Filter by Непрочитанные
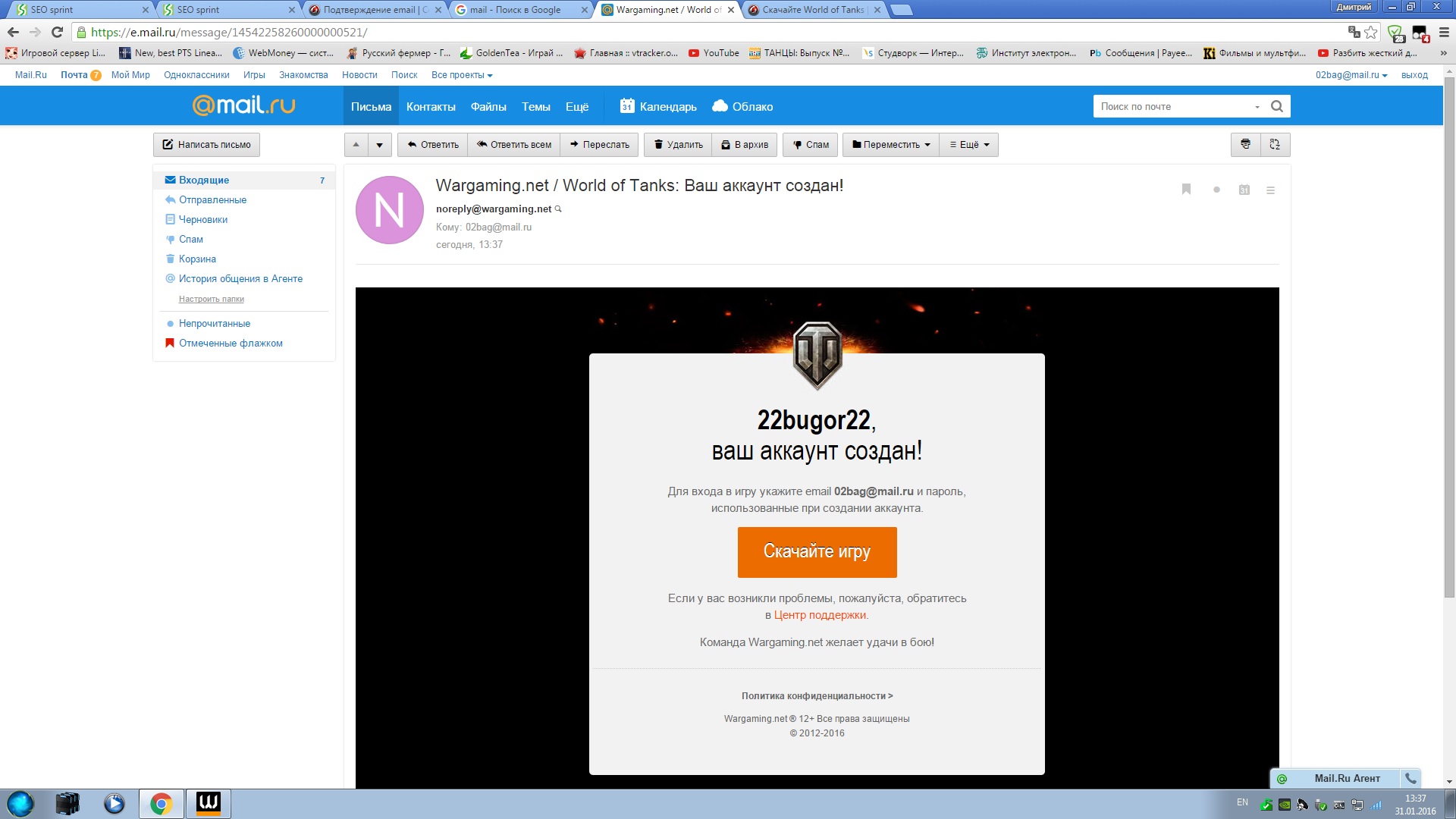This screenshot has width=1456, height=819. [x=214, y=323]
